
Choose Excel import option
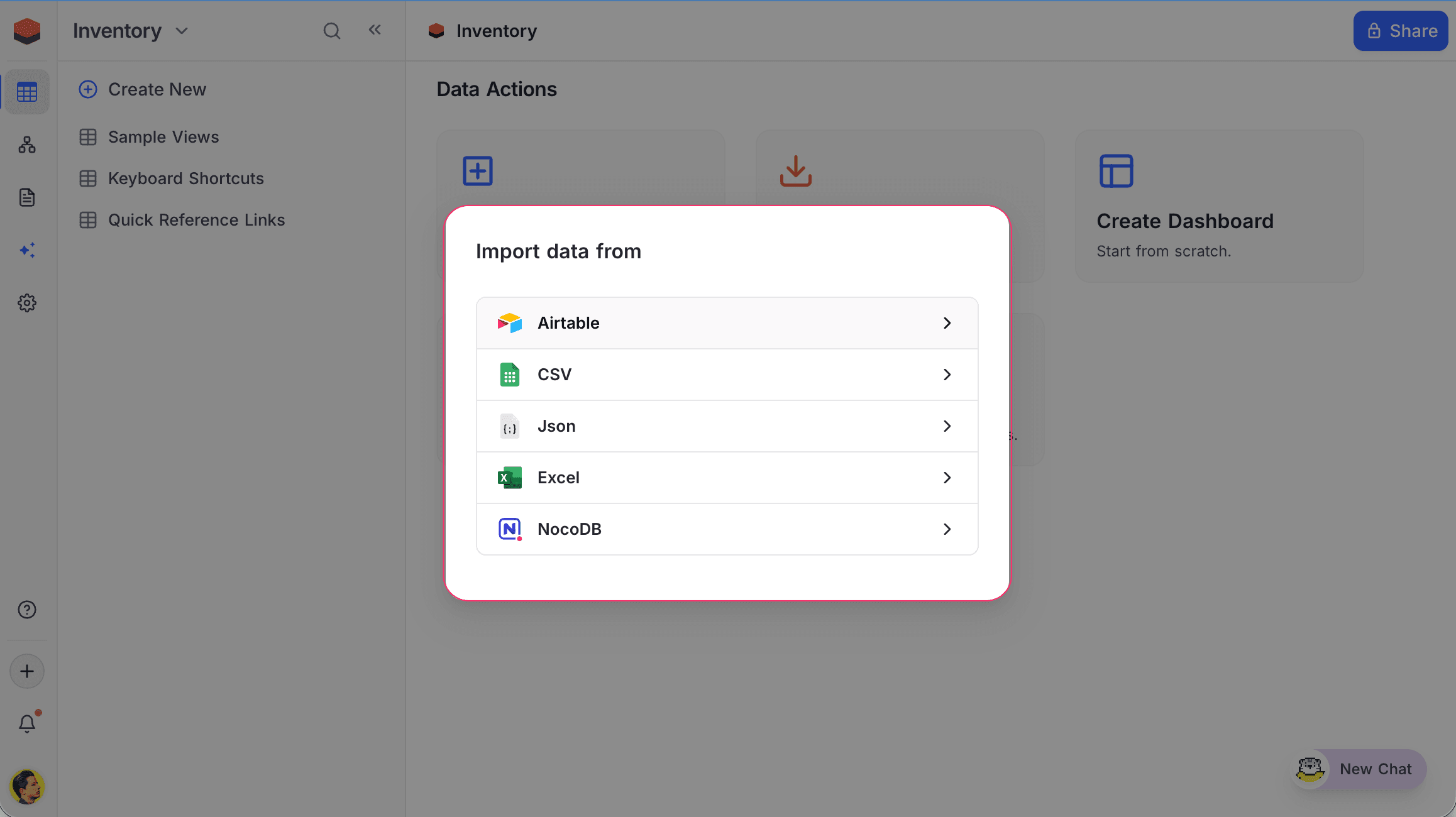click(727, 478)
